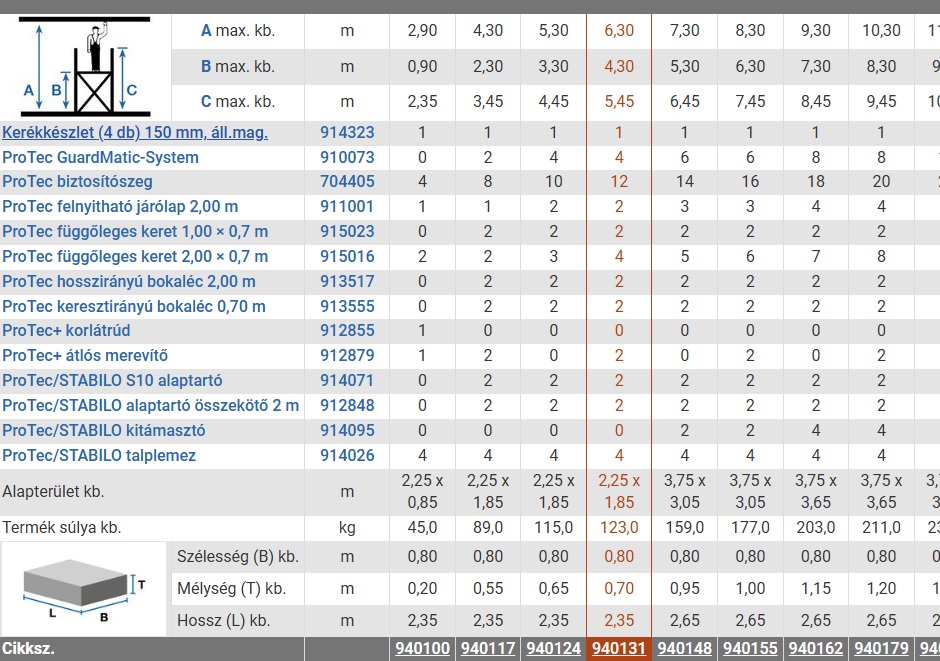Select ProTec függőleges keret 2,00 × 0,7 m
Screen dimensions: 940x661
(x=135, y=256)
